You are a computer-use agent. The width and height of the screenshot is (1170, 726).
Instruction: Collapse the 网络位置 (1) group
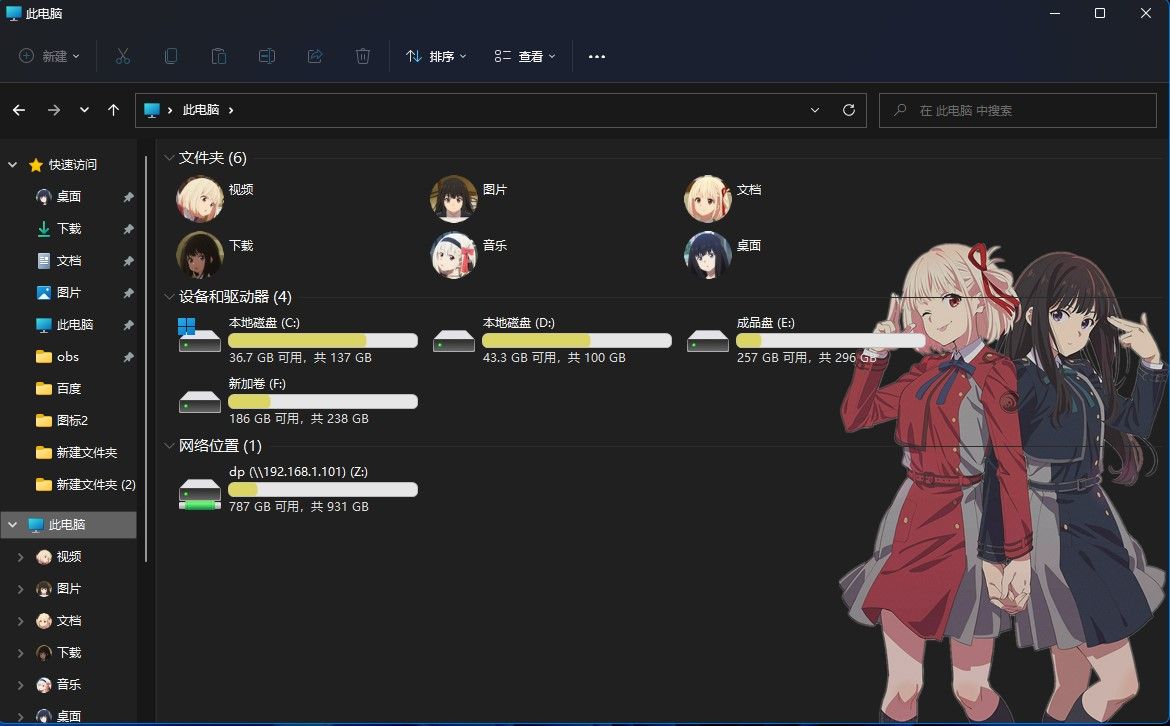pos(169,445)
